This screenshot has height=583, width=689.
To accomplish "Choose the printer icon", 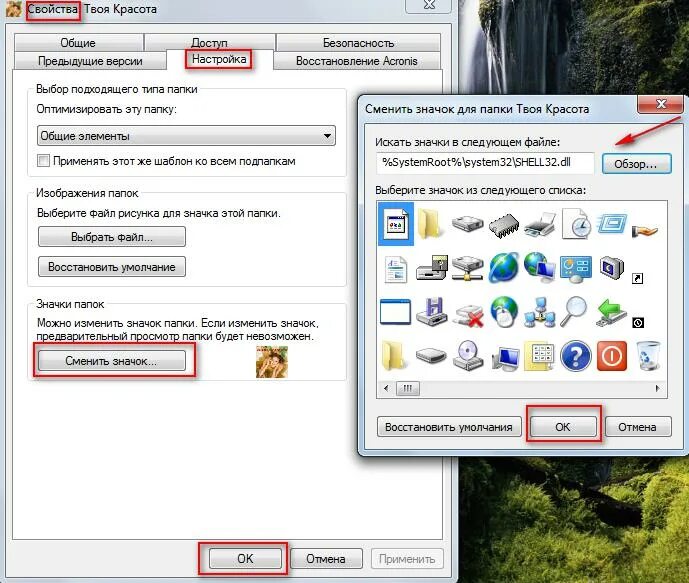I will 540,225.
